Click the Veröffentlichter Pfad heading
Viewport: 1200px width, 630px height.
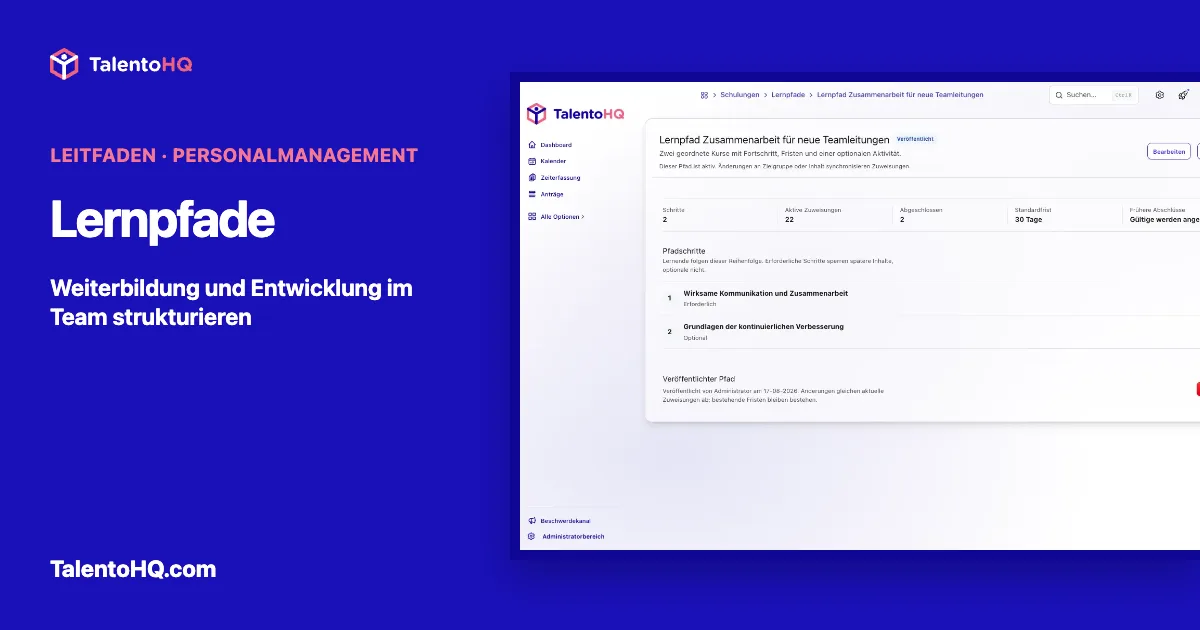tap(699, 379)
